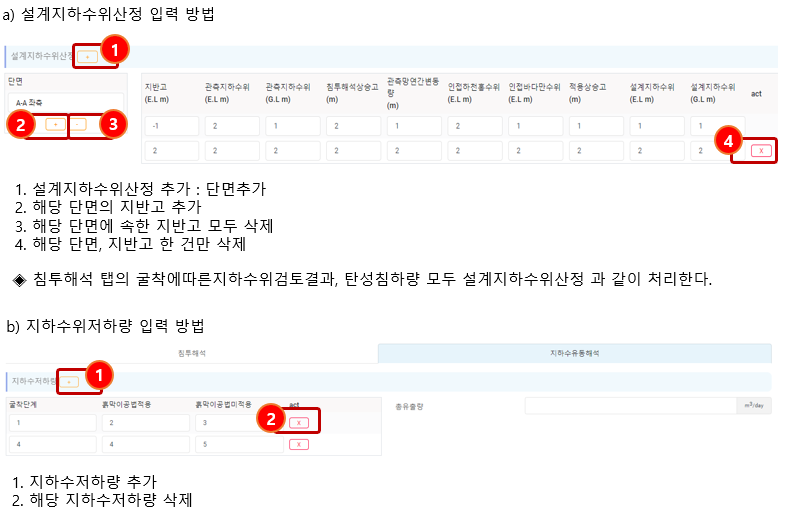
Task: Click the 지하수저하량 section title
Action: click(x=34, y=381)
